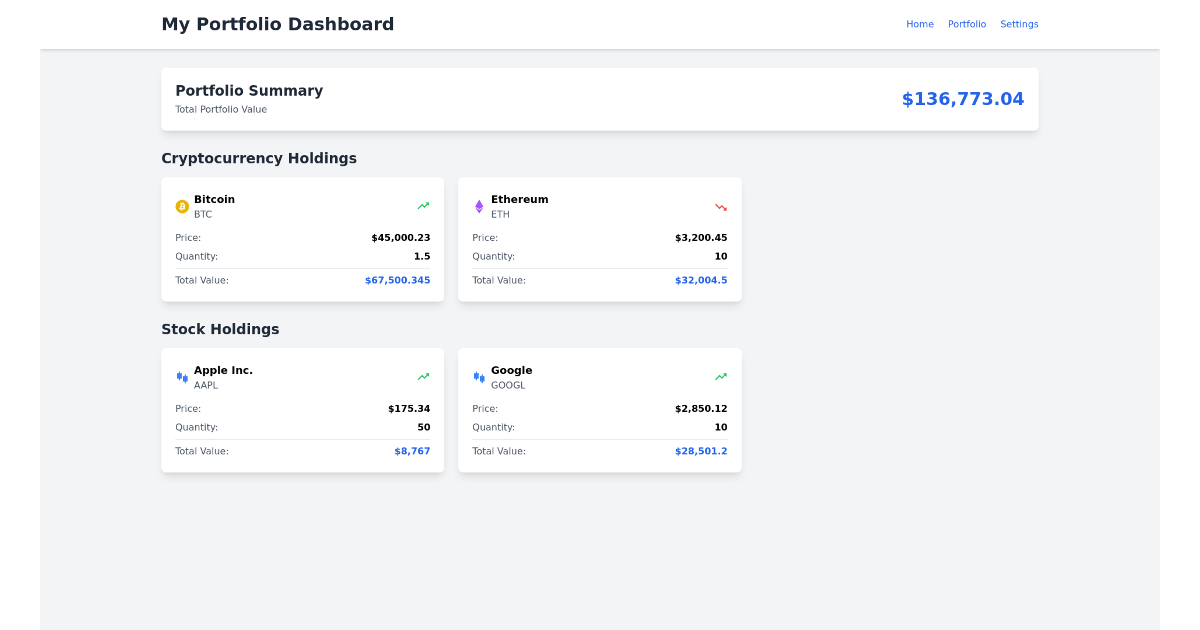The height and width of the screenshot is (630, 1200).
Task: Click the upward trend arrow on Apple Inc.
Action: click(x=423, y=376)
